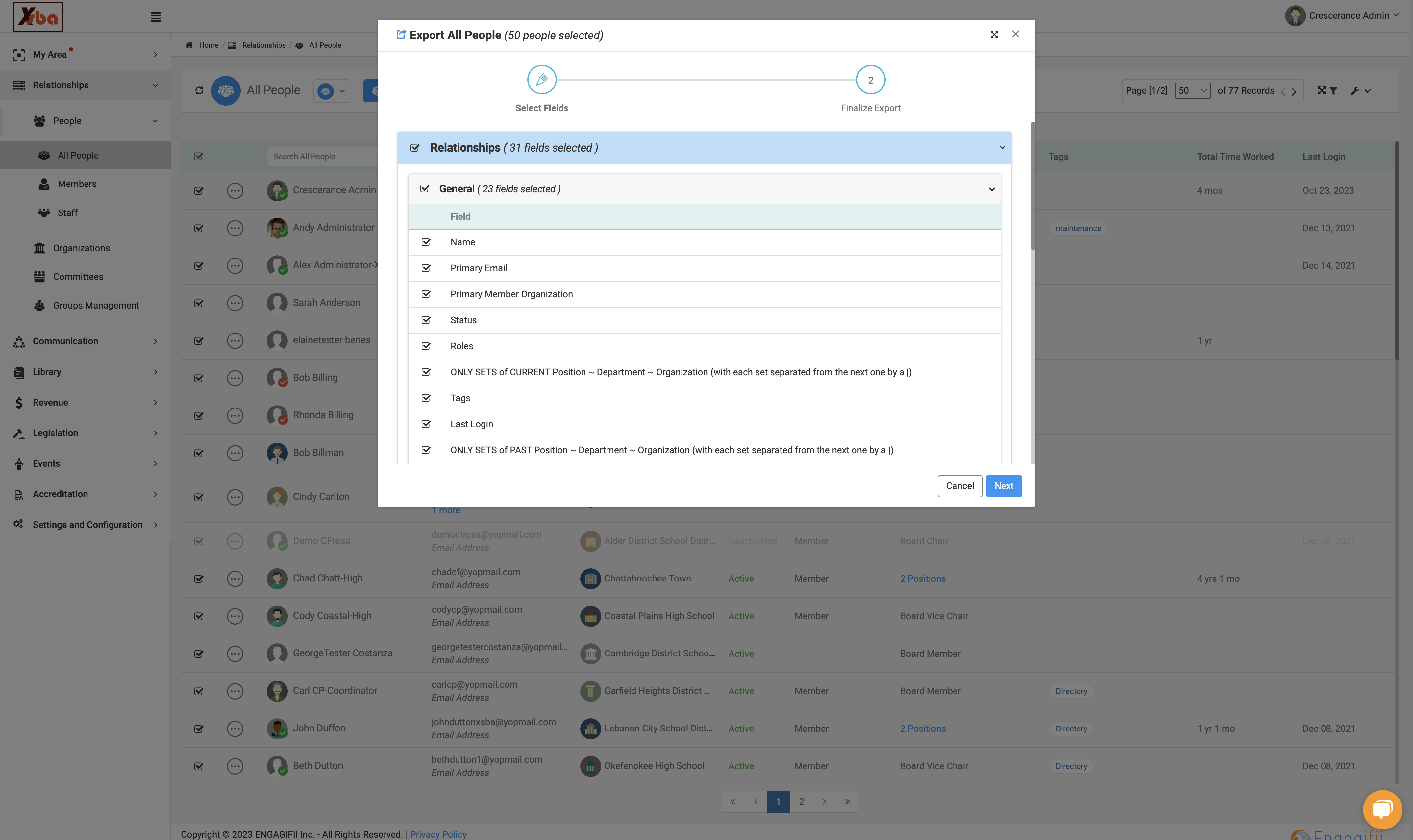
Task: Click the Next button
Action: [1003, 486]
